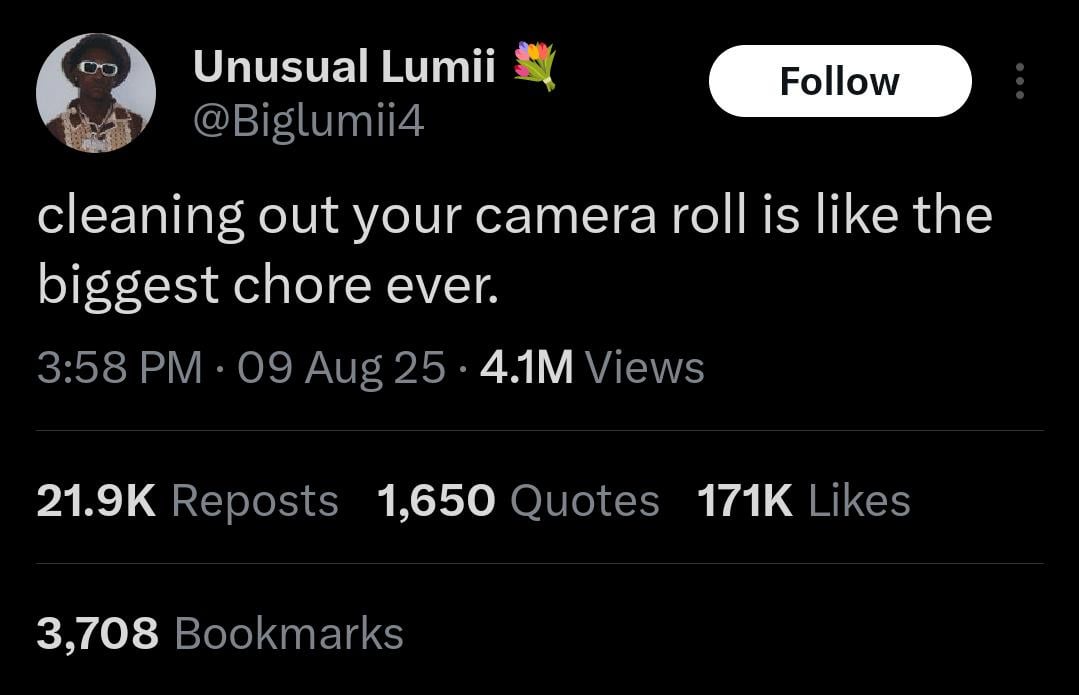Screen dimensions: 1079x695
Task: Open the 1,650 quotes count
Action: tap(436, 500)
